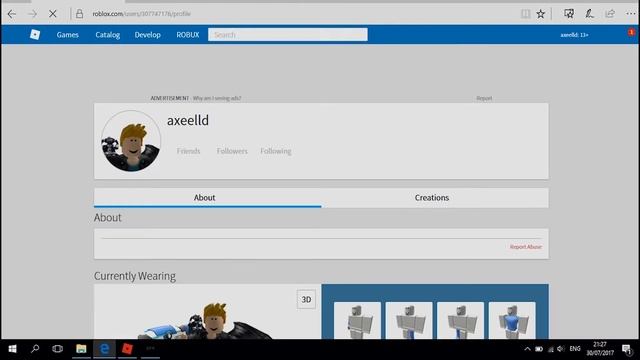The image size is (640, 360).
Task: Click Why am I seeing ads link
Action: tap(217, 98)
